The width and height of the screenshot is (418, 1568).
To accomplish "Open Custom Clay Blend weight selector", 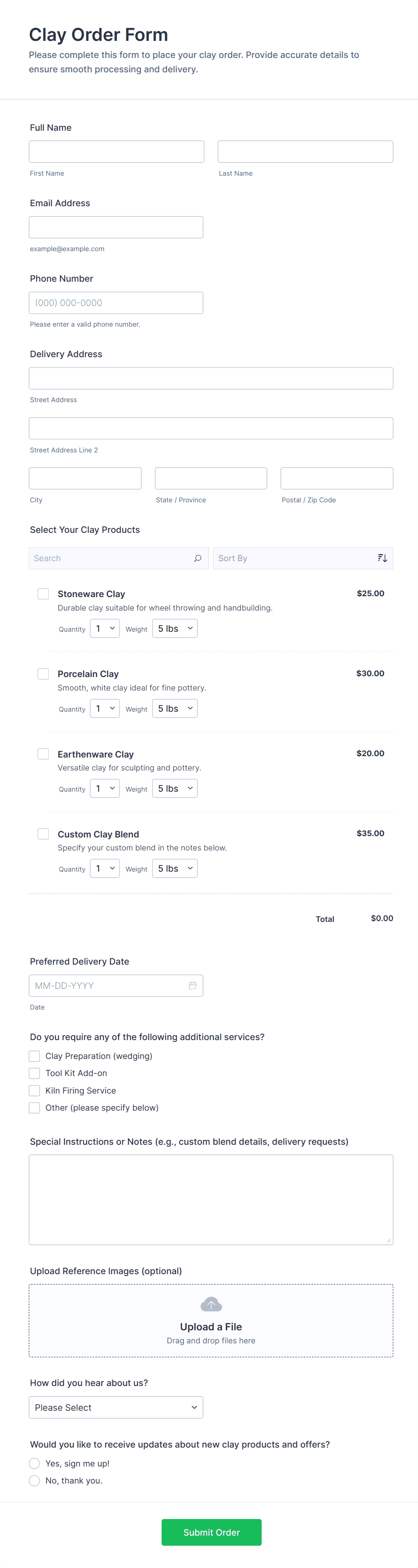I will pyautogui.click(x=175, y=868).
